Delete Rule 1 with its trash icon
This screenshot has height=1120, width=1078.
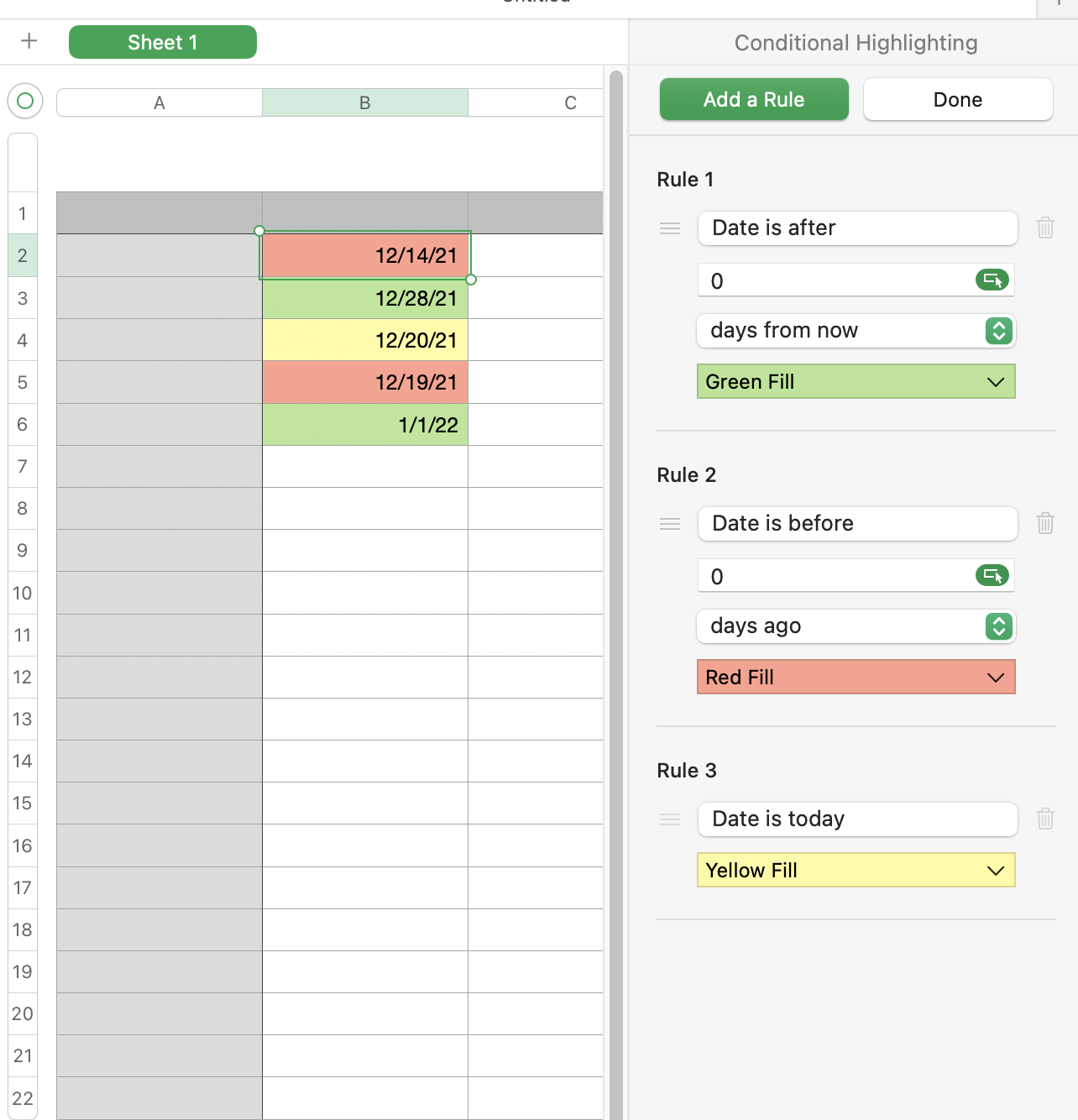(x=1045, y=228)
